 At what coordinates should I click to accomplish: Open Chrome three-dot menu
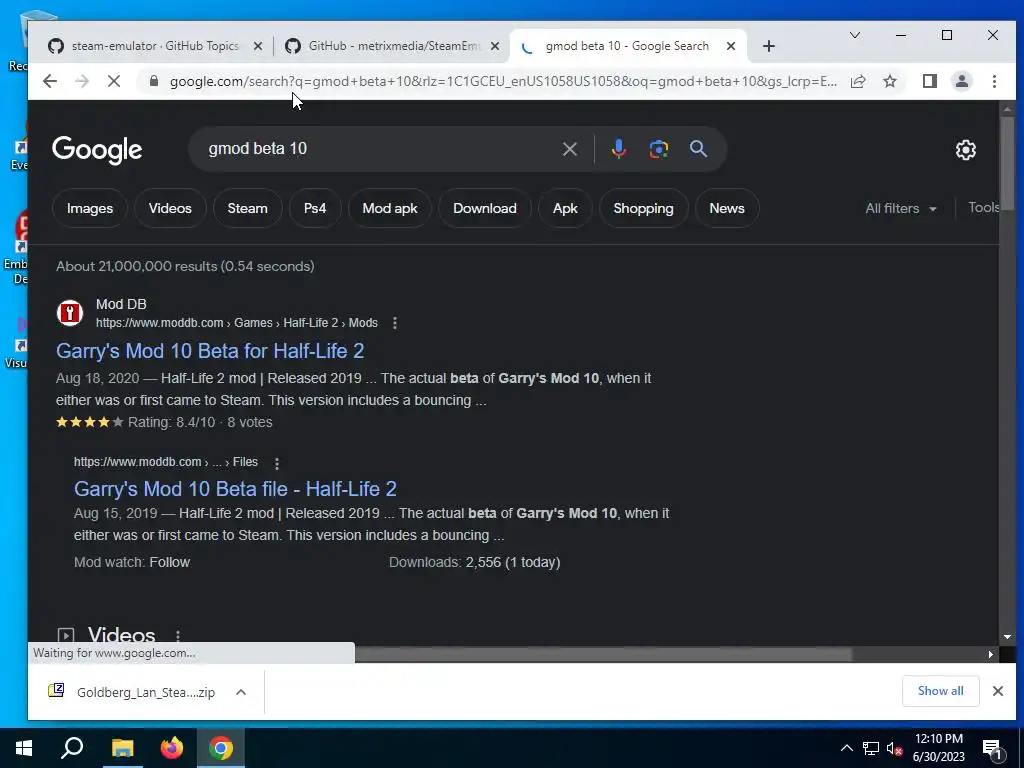coord(994,81)
